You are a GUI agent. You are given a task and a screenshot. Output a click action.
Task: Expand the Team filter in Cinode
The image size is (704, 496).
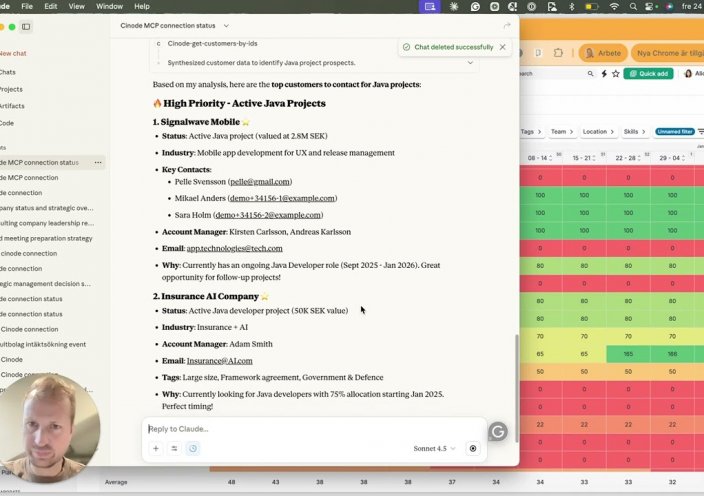[x=562, y=132]
